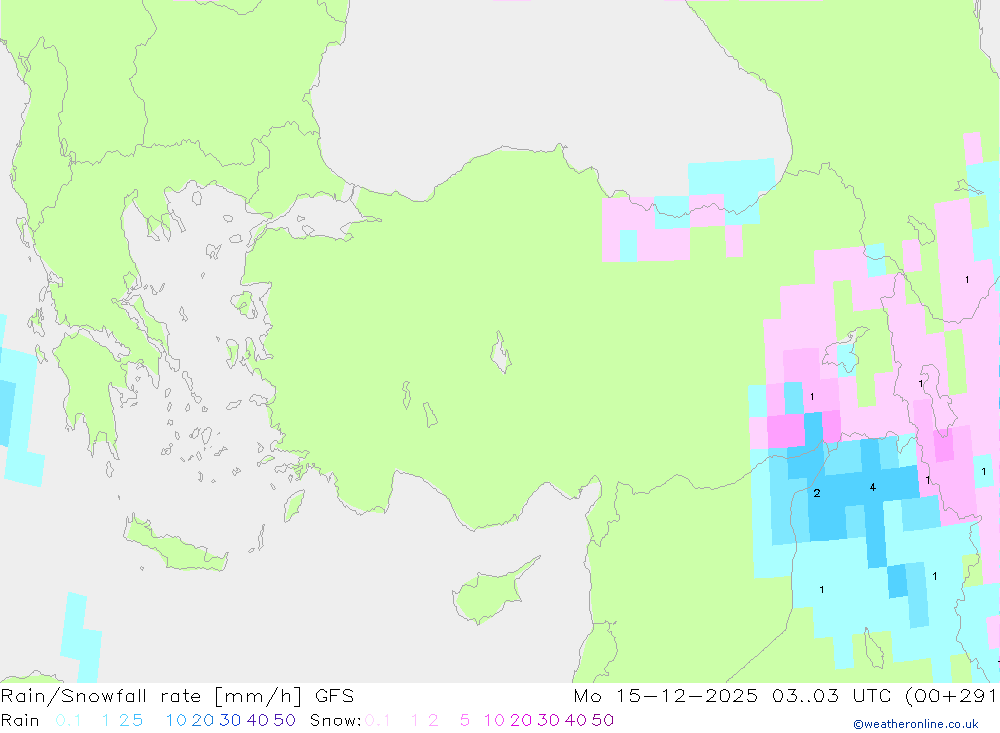
Task: Click the 50 value in the Rain legend
Action: (284, 720)
